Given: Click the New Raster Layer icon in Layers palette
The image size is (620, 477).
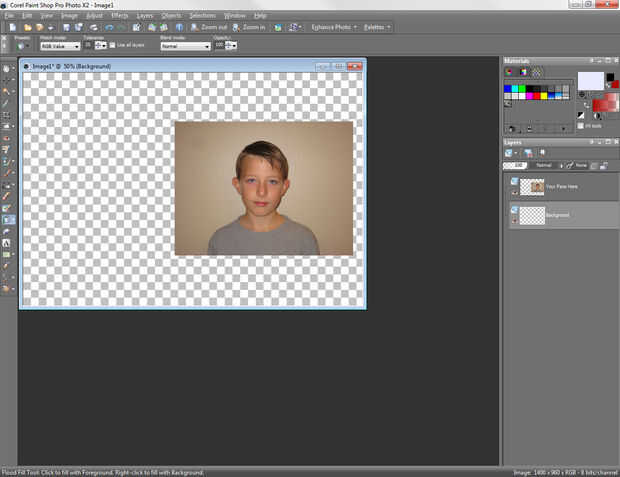Looking at the screenshot, I should point(510,153).
